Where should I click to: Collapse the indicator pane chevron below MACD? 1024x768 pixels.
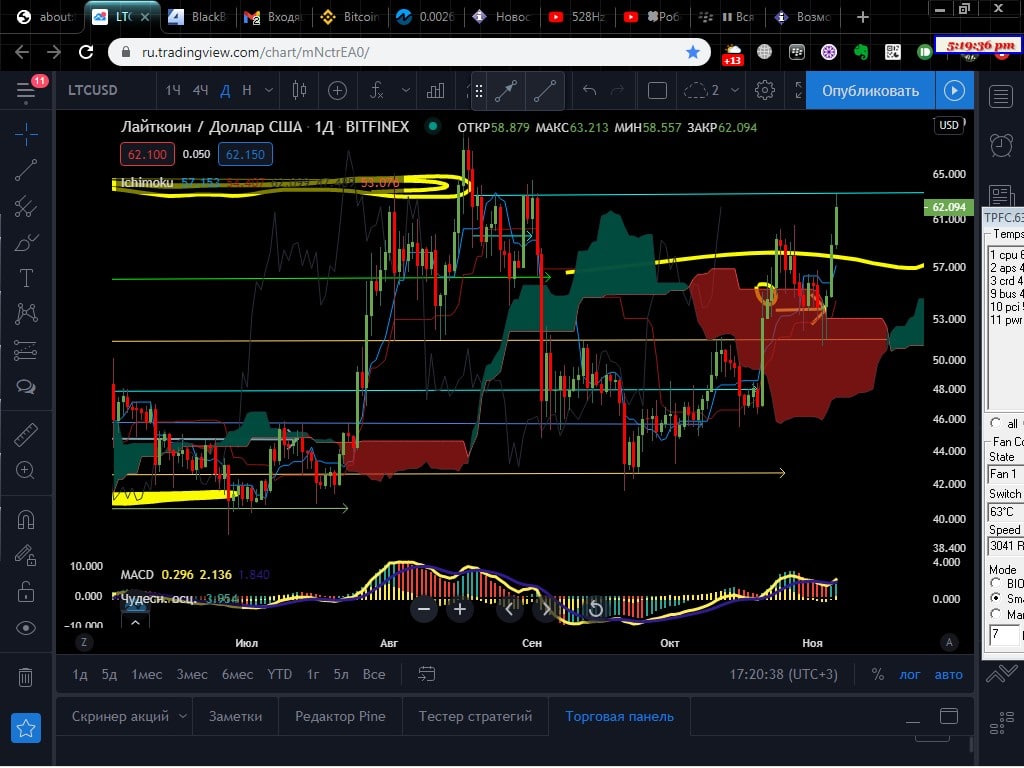(135, 622)
